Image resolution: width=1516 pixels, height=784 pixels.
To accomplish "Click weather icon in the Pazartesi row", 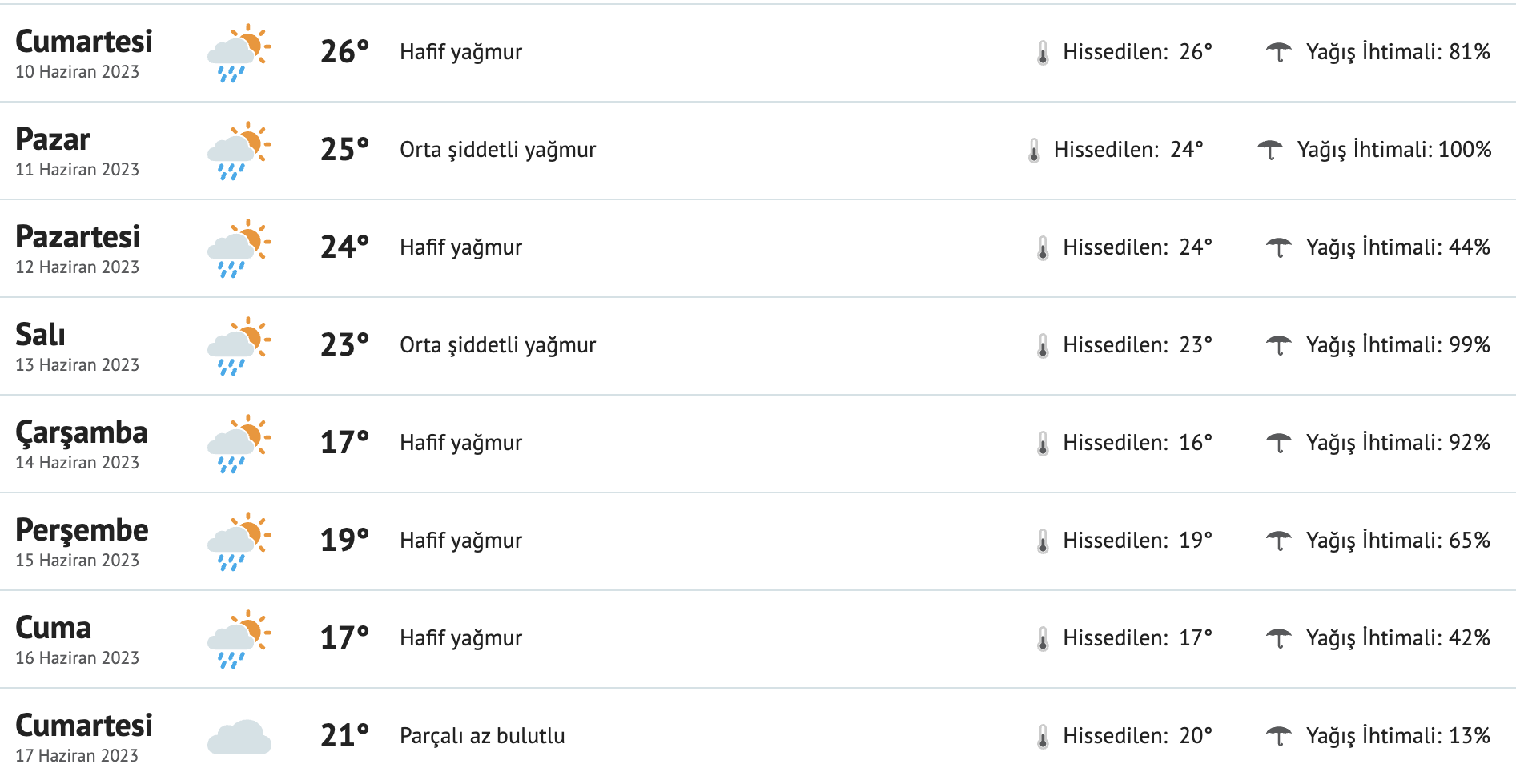I will coord(239,248).
